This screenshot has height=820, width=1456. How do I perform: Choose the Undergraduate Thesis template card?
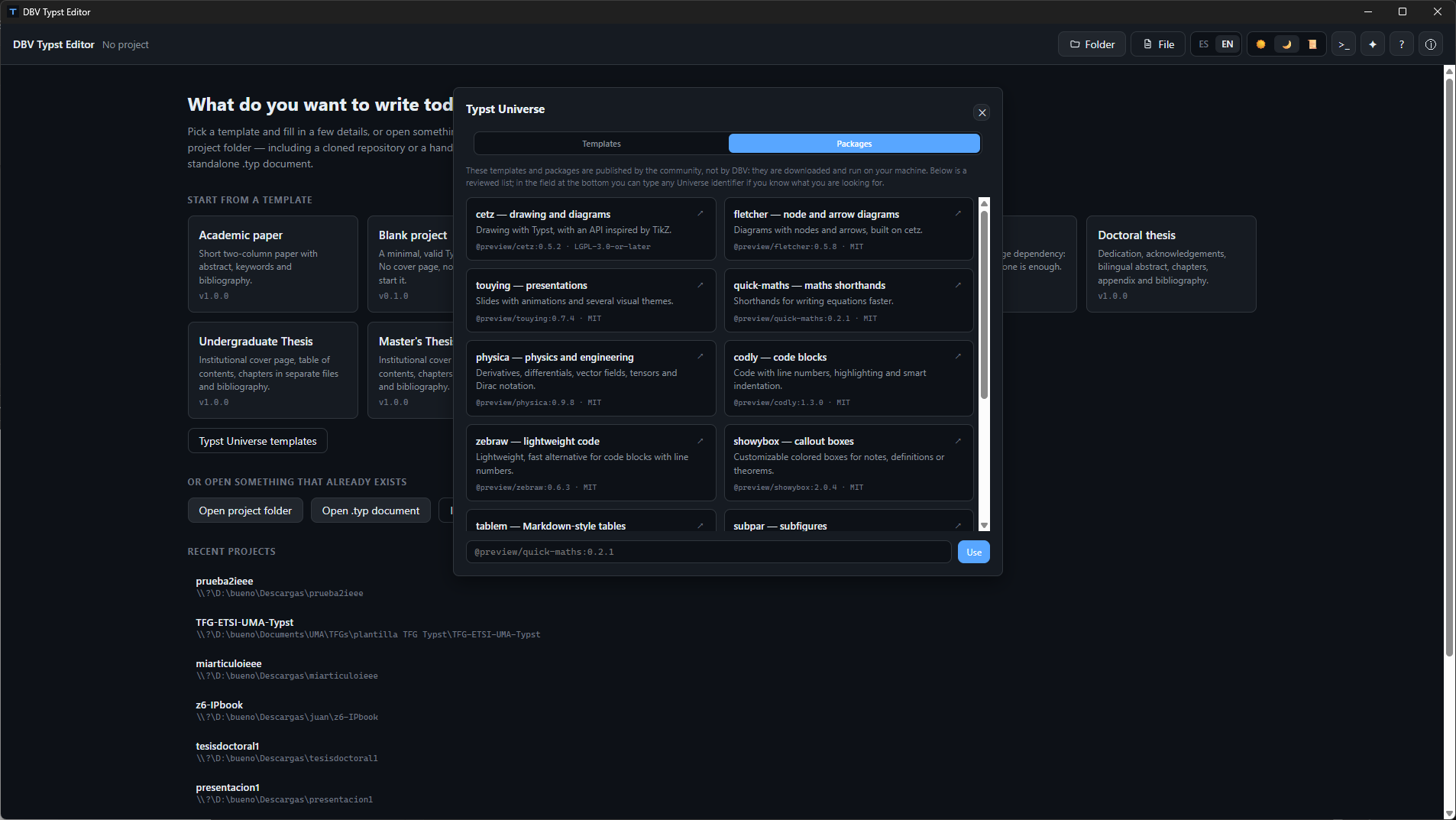coord(273,370)
